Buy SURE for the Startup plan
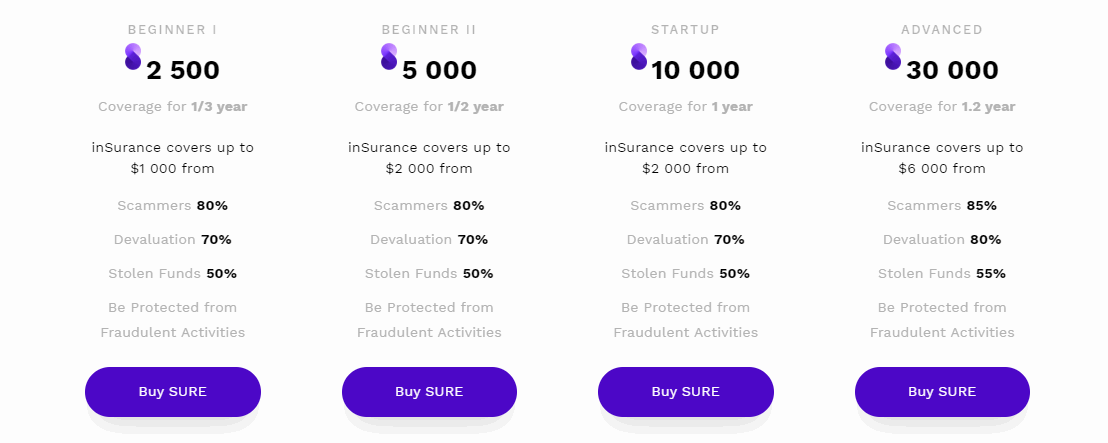 685,391
